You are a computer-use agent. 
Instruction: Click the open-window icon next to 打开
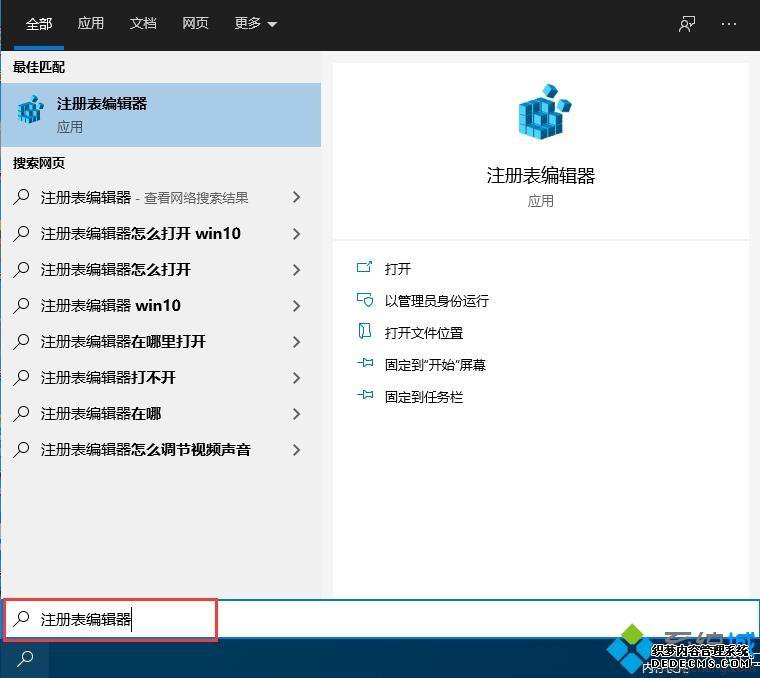click(364, 267)
